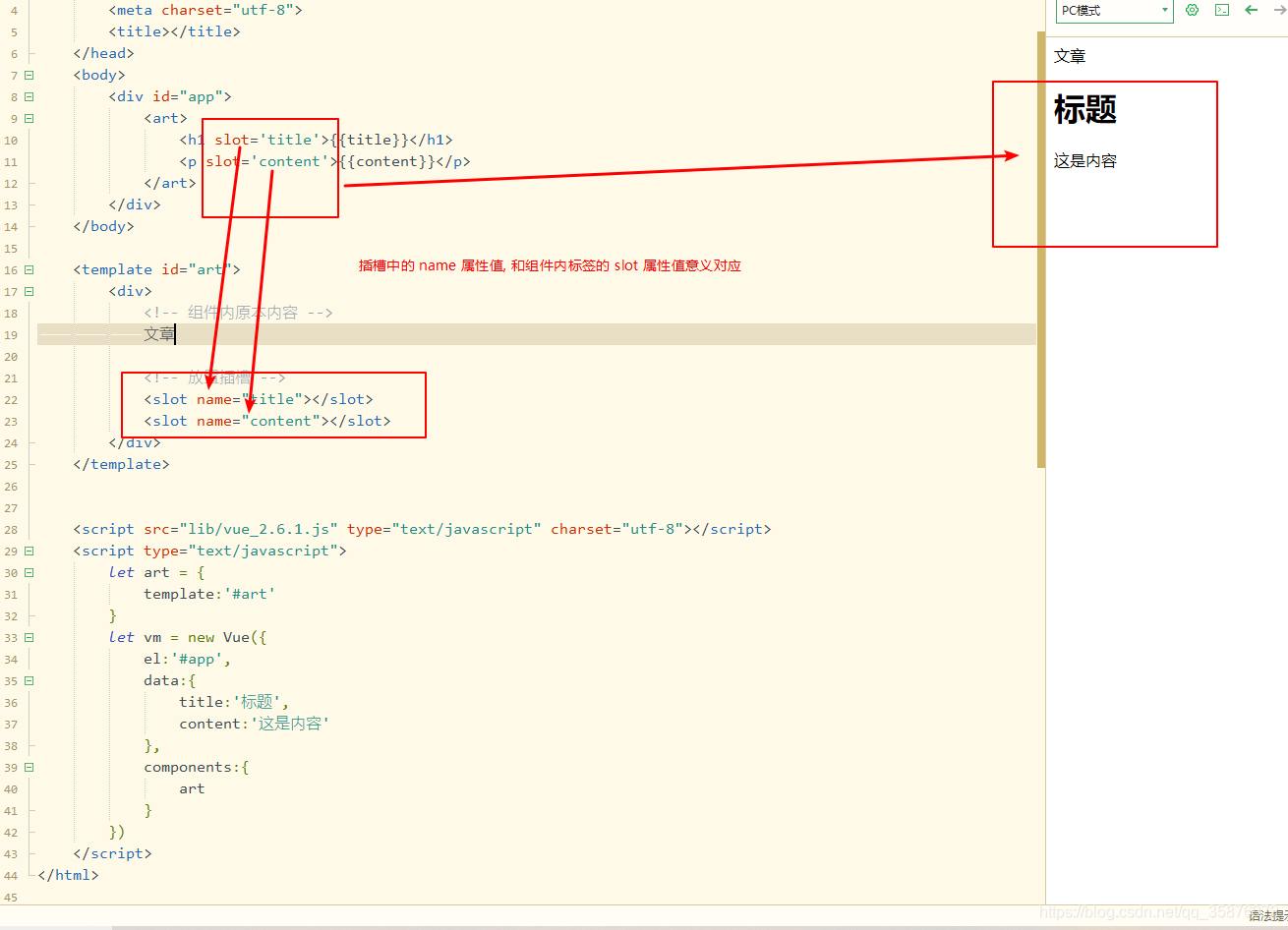This screenshot has height=930, width=1288.
Task: Click the closing art tag on line 12
Action: click(170, 183)
